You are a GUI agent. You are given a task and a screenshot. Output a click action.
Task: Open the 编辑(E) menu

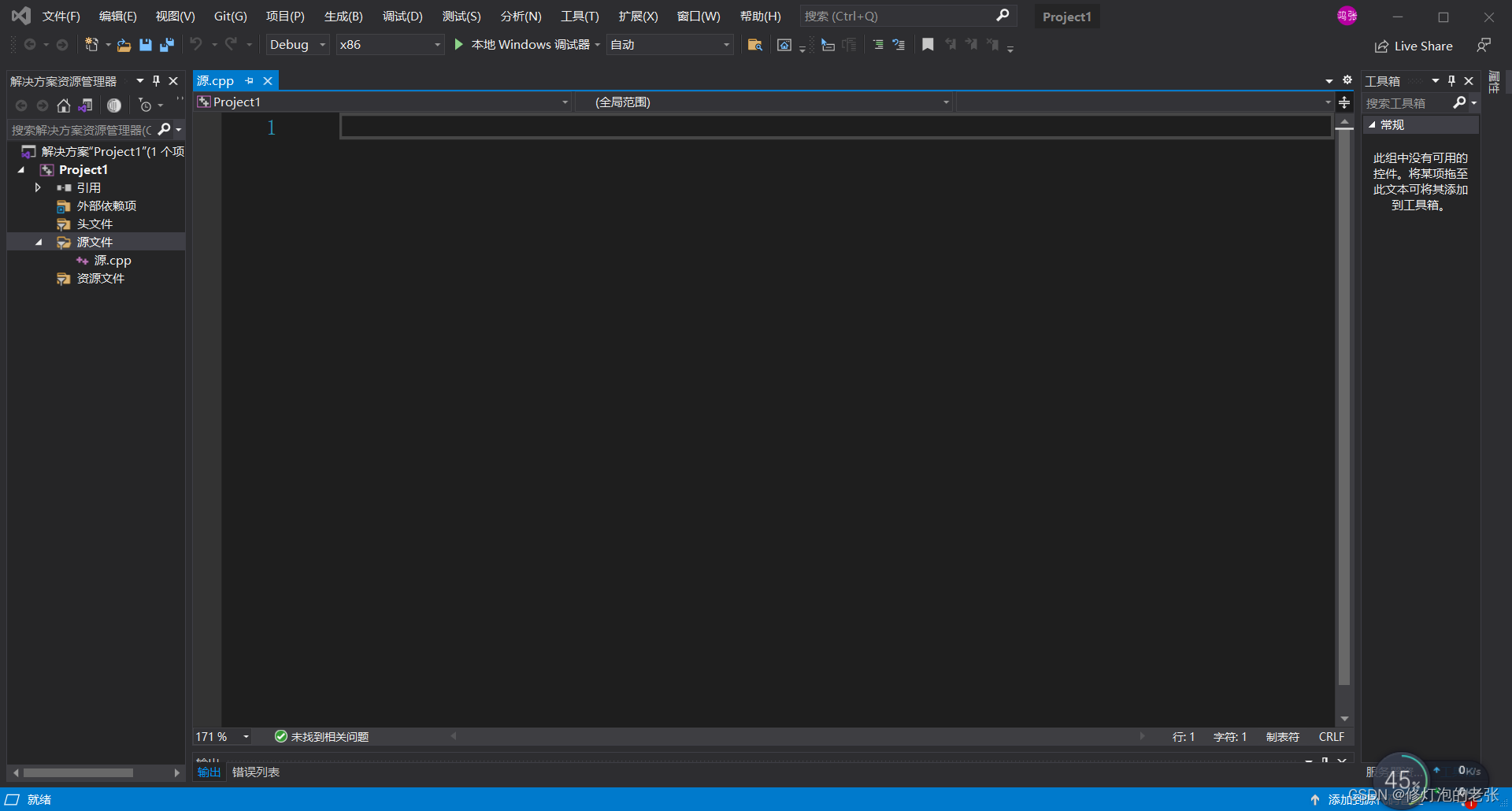(x=118, y=17)
